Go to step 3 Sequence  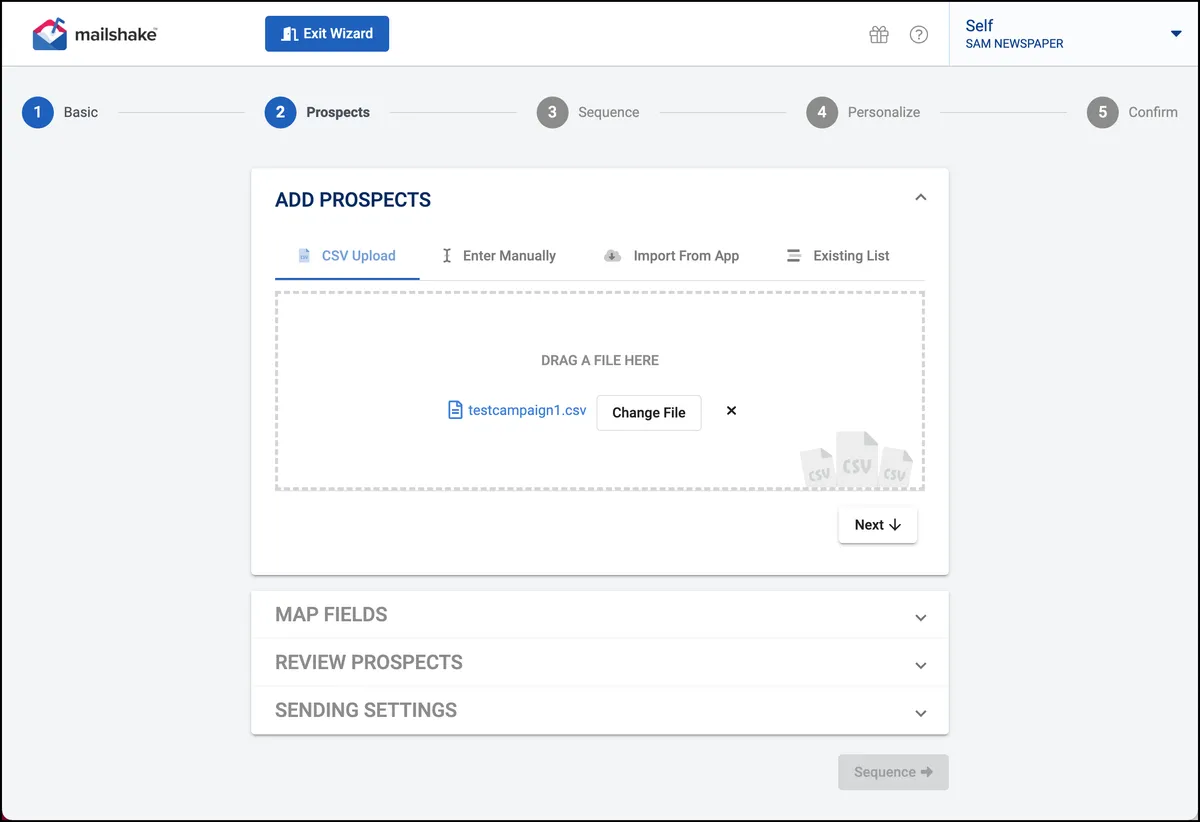point(588,112)
